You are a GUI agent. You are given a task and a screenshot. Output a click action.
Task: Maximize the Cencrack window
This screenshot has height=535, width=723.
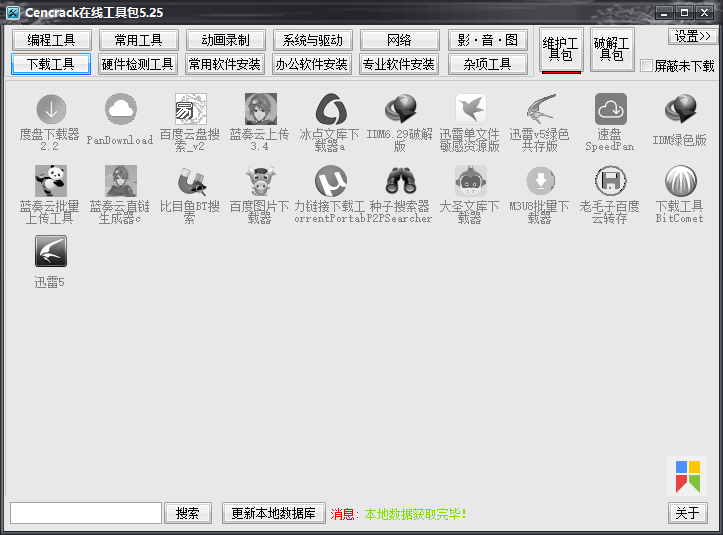pyautogui.click(x=684, y=13)
